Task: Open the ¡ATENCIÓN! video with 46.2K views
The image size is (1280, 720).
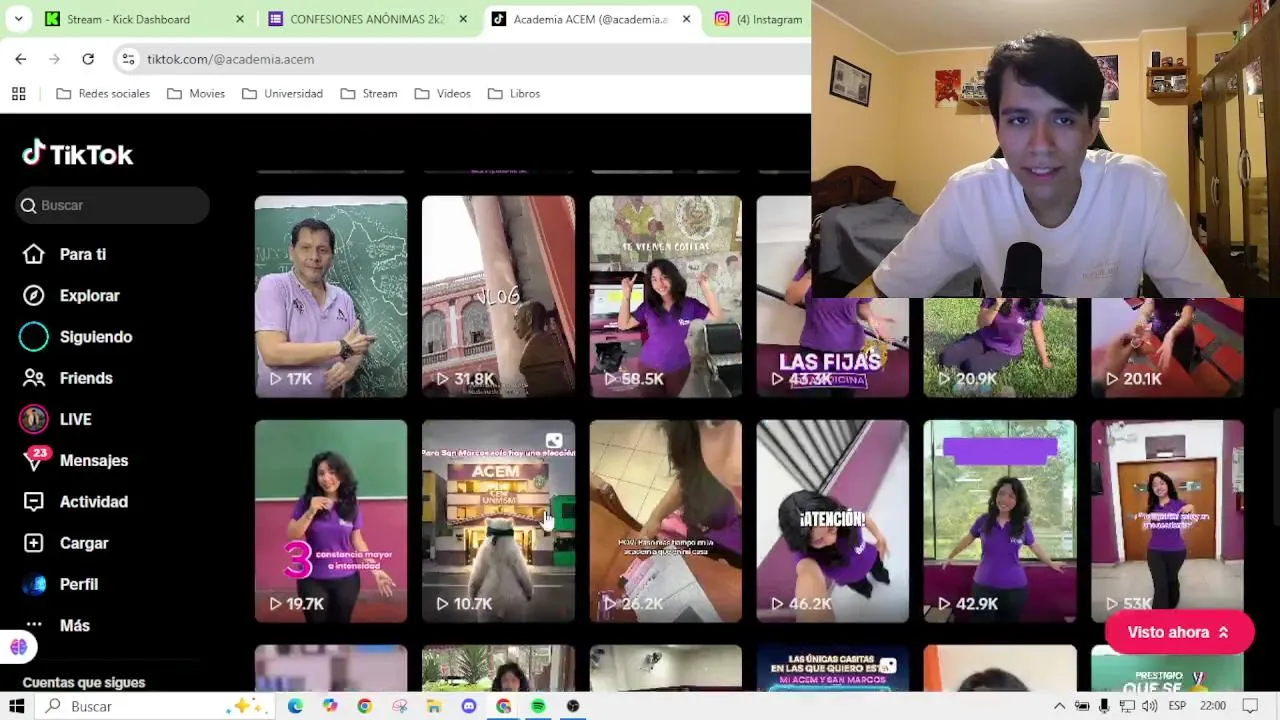Action: pyautogui.click(x=832, y=521)
